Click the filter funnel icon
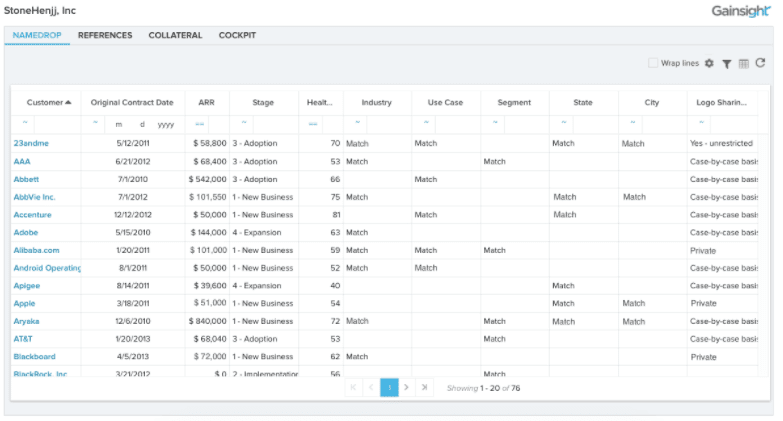The width and height of the screenshot is (783, 421). click(x=727, y=64)
